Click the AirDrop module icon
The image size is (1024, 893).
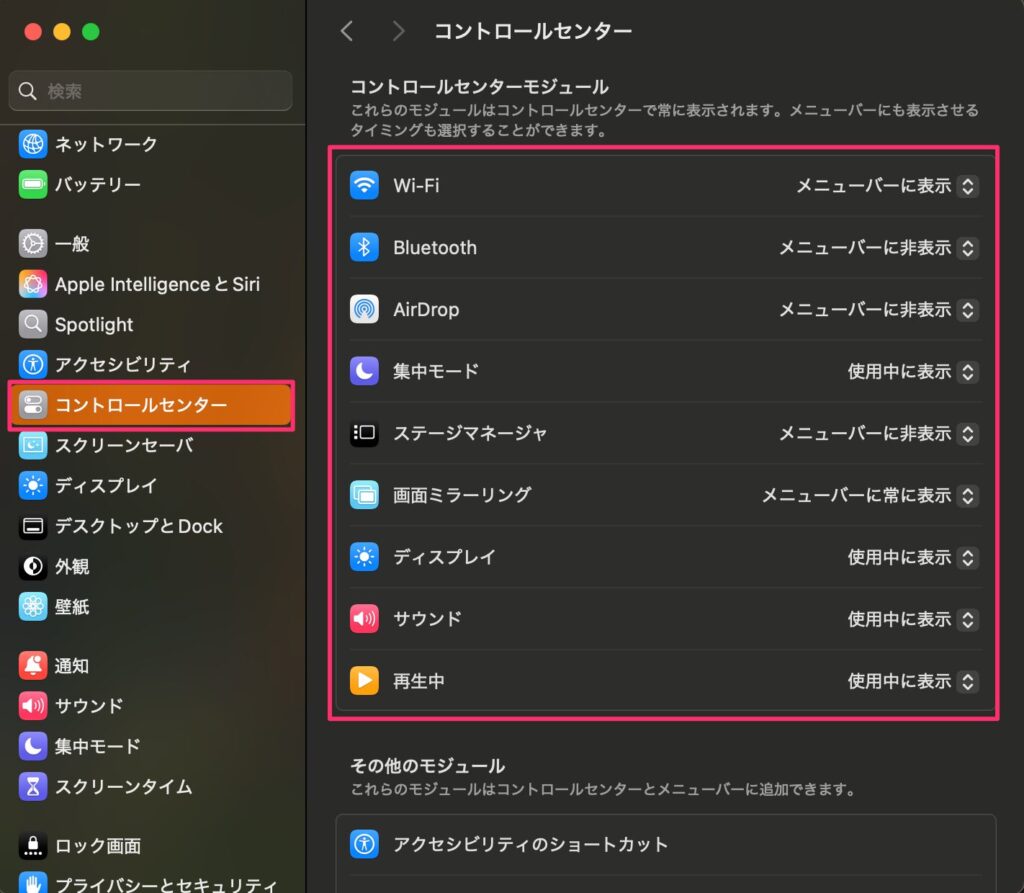point(364,310)
